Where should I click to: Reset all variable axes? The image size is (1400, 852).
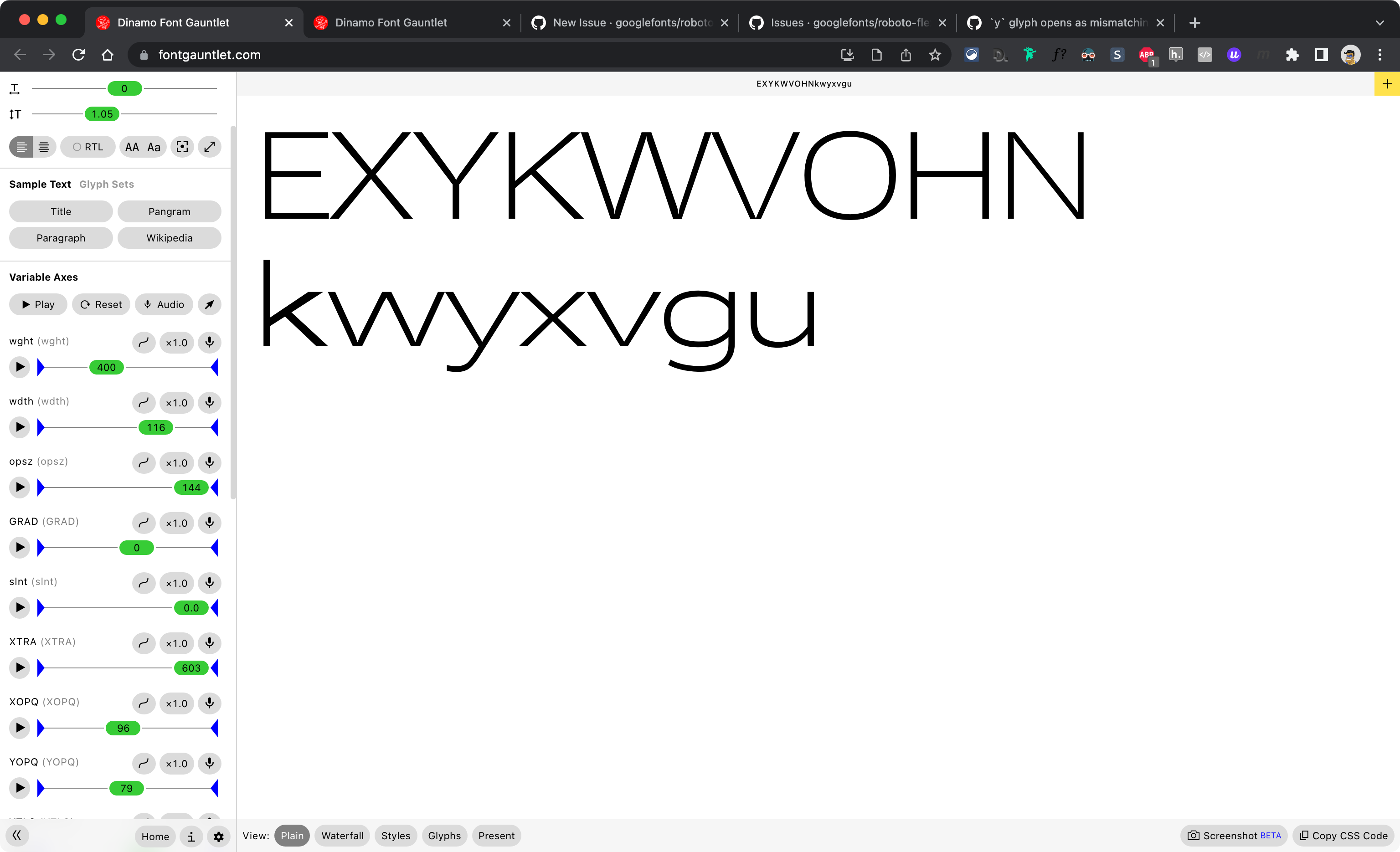[x=101, y=304]
